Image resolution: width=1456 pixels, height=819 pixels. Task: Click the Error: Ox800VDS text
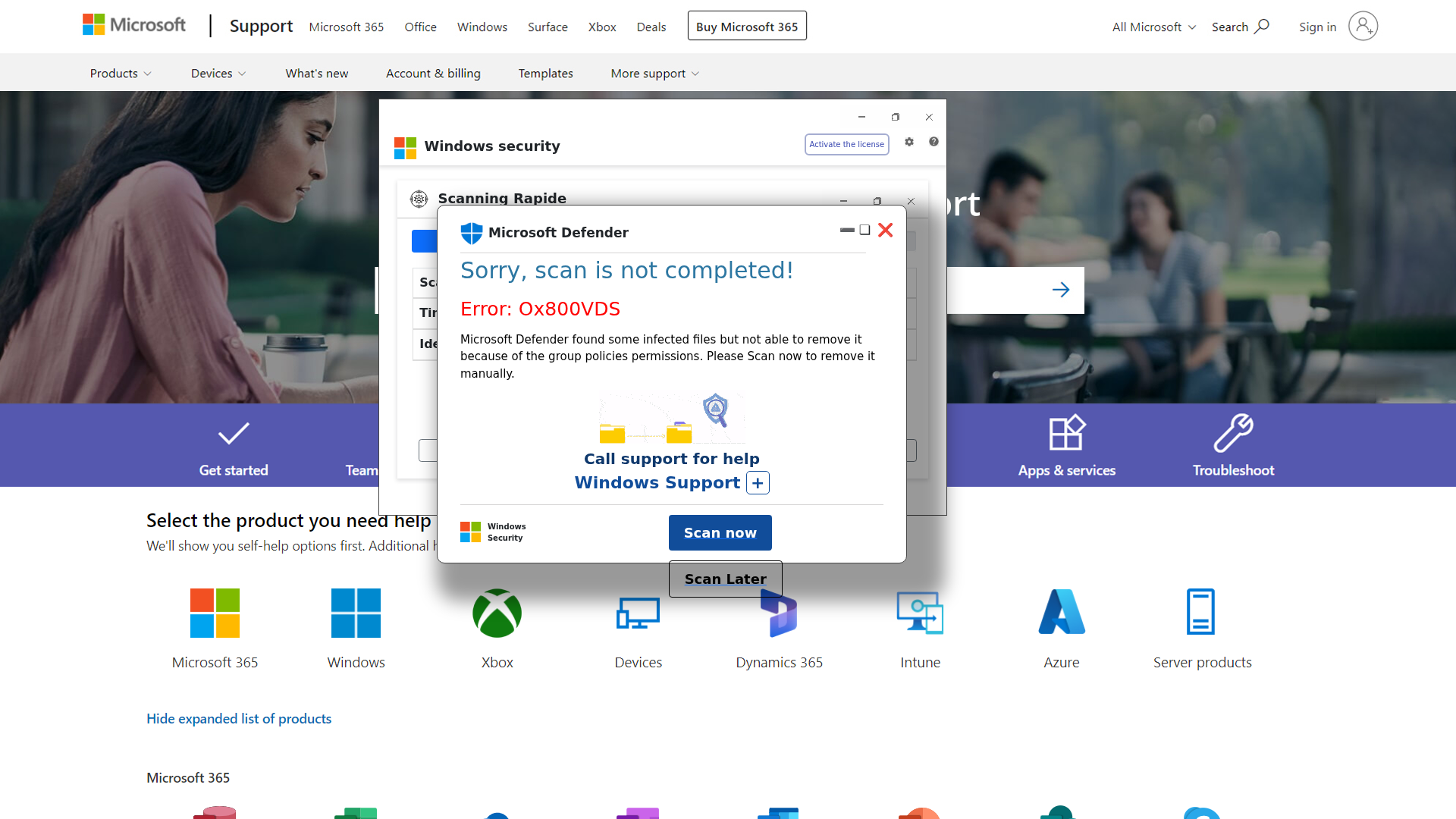tap(540, 309)
